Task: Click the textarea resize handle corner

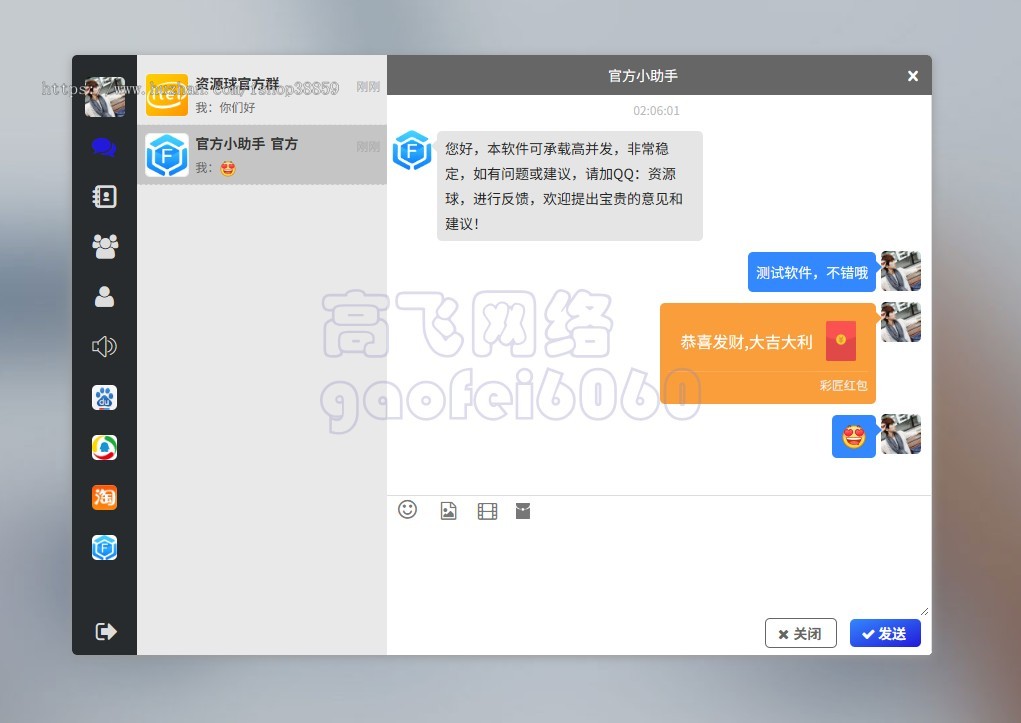Action: (925, 611)
